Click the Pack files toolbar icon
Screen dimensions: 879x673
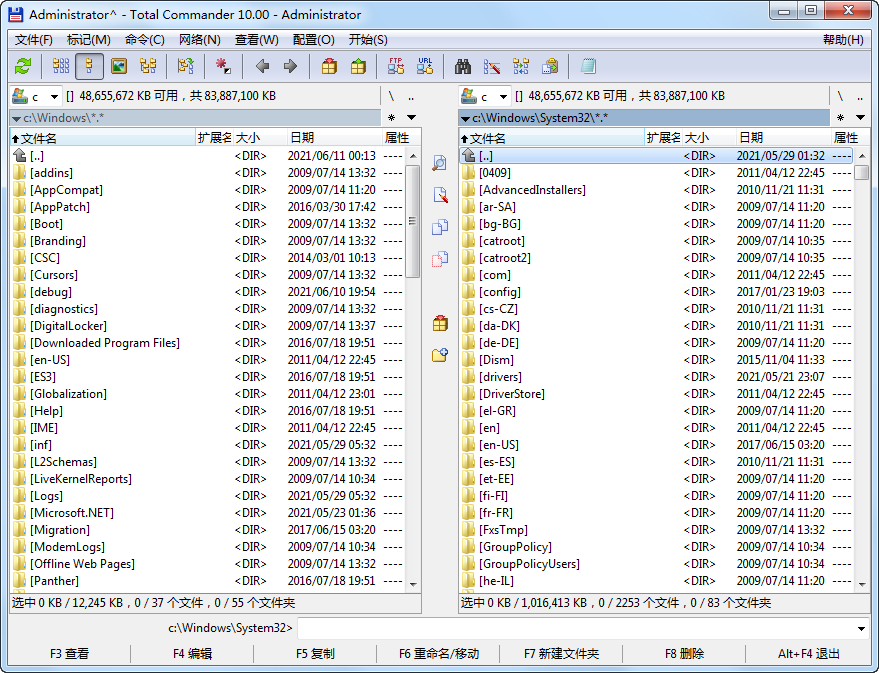click(329, 67)
